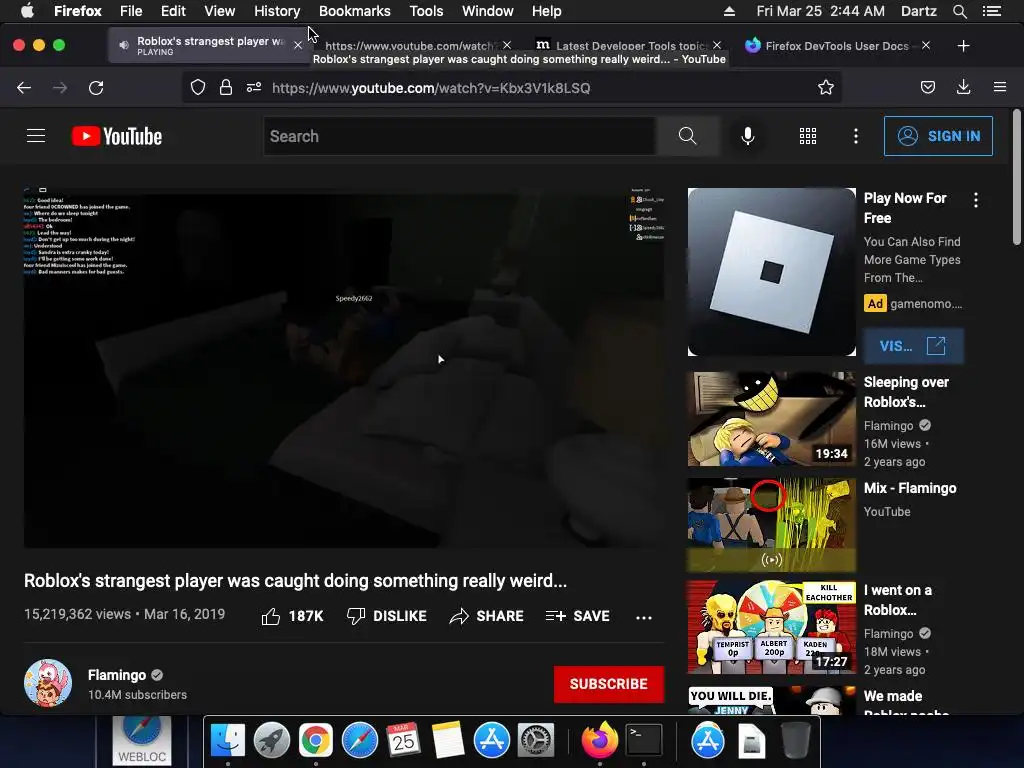Open the tracking protection shield icon
Screen dimensions: 1024x768
198,88
